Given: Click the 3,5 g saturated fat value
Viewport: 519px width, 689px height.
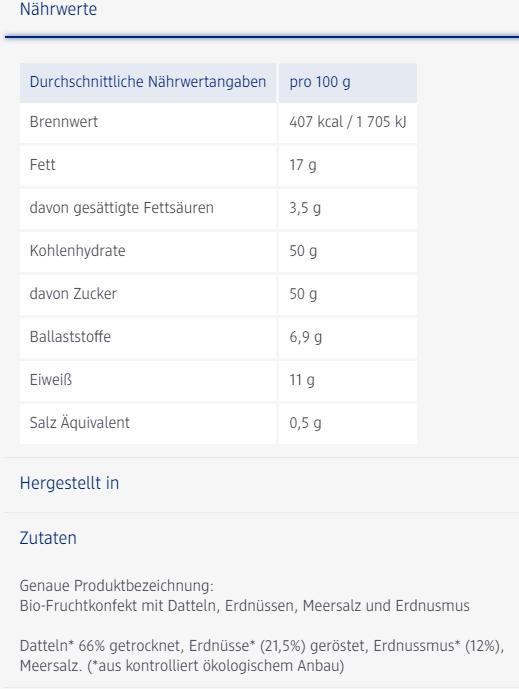Looking at the screenshot, I should click(x=305, y=208).
